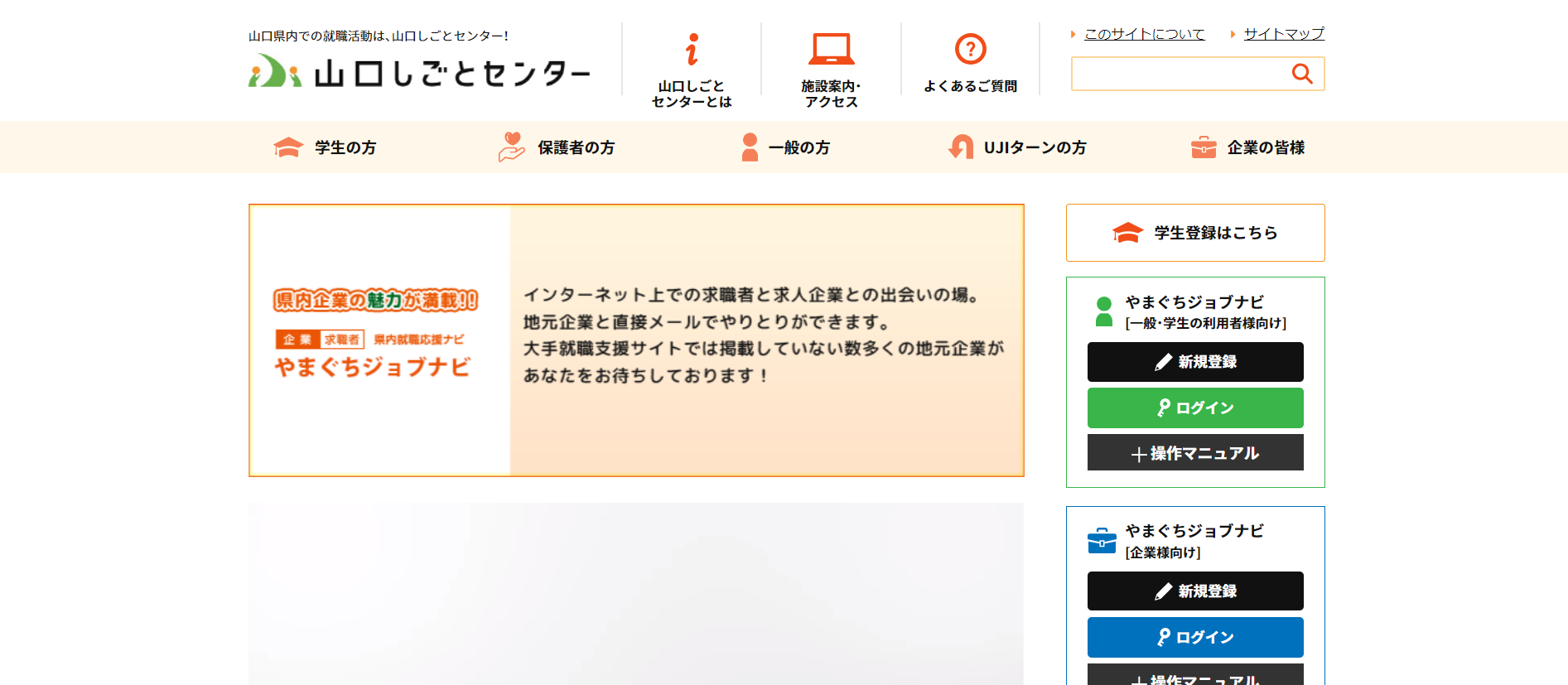
Task: Click the magnifier search icon
Action: 1302,74
